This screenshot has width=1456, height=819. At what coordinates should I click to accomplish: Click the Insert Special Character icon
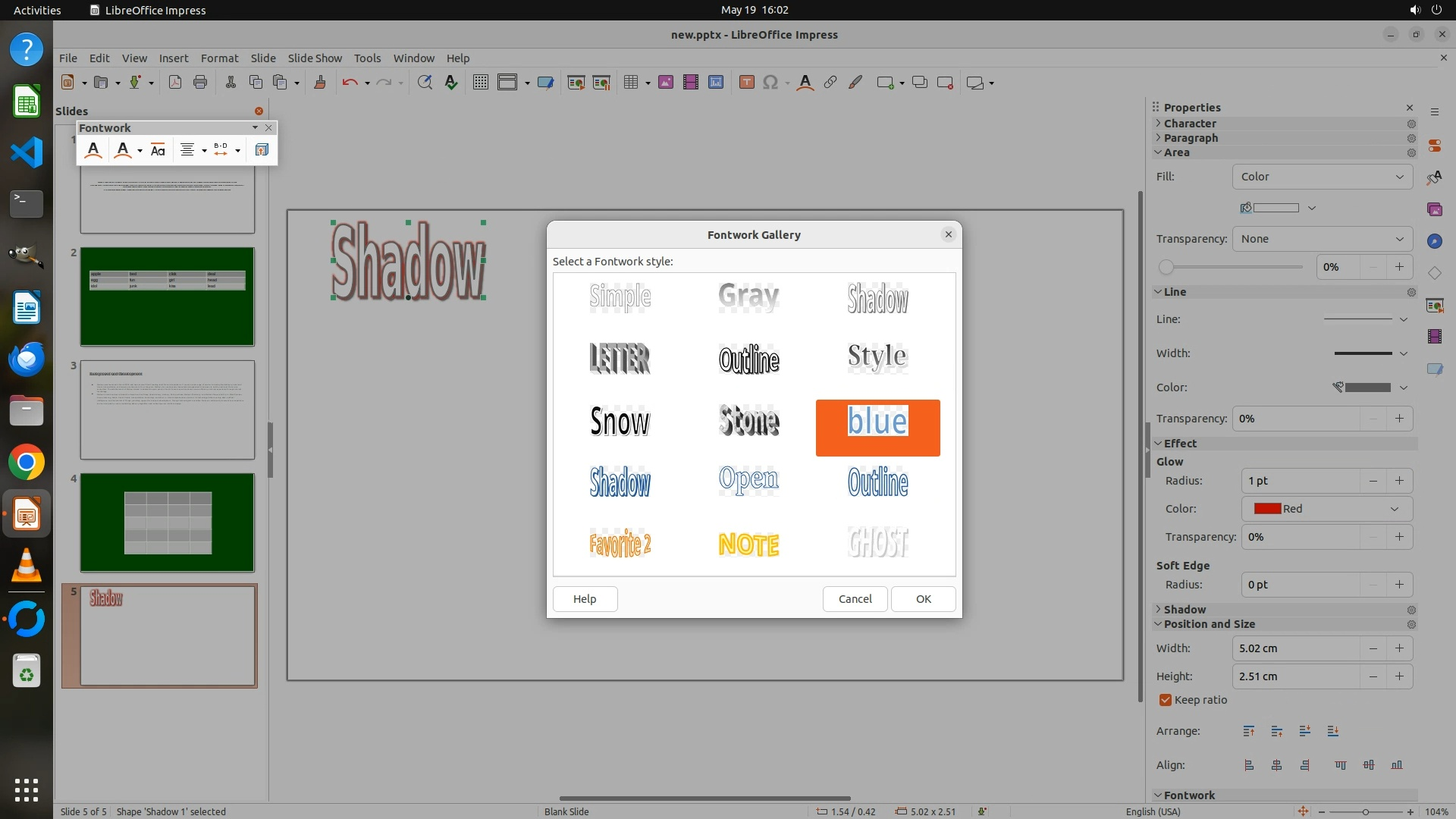[x=770, y=83]
